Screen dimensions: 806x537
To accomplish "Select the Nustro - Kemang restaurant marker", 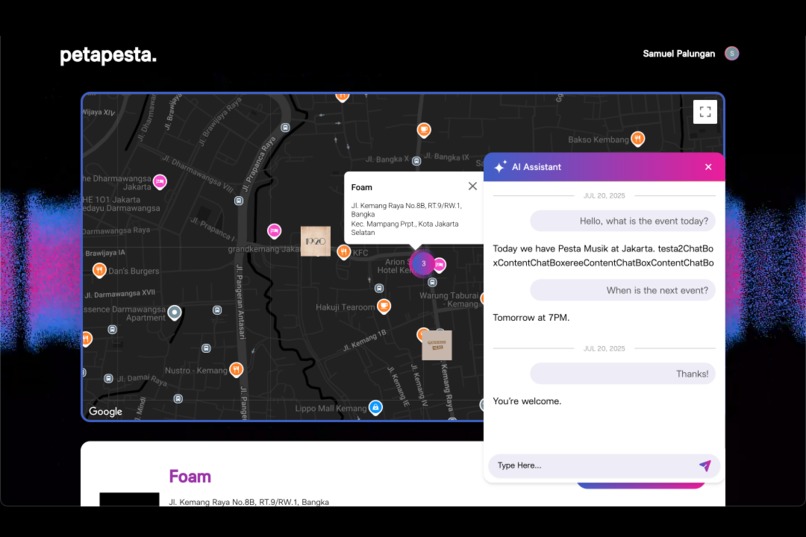I will pyautogui.click(x=236, y=369).
